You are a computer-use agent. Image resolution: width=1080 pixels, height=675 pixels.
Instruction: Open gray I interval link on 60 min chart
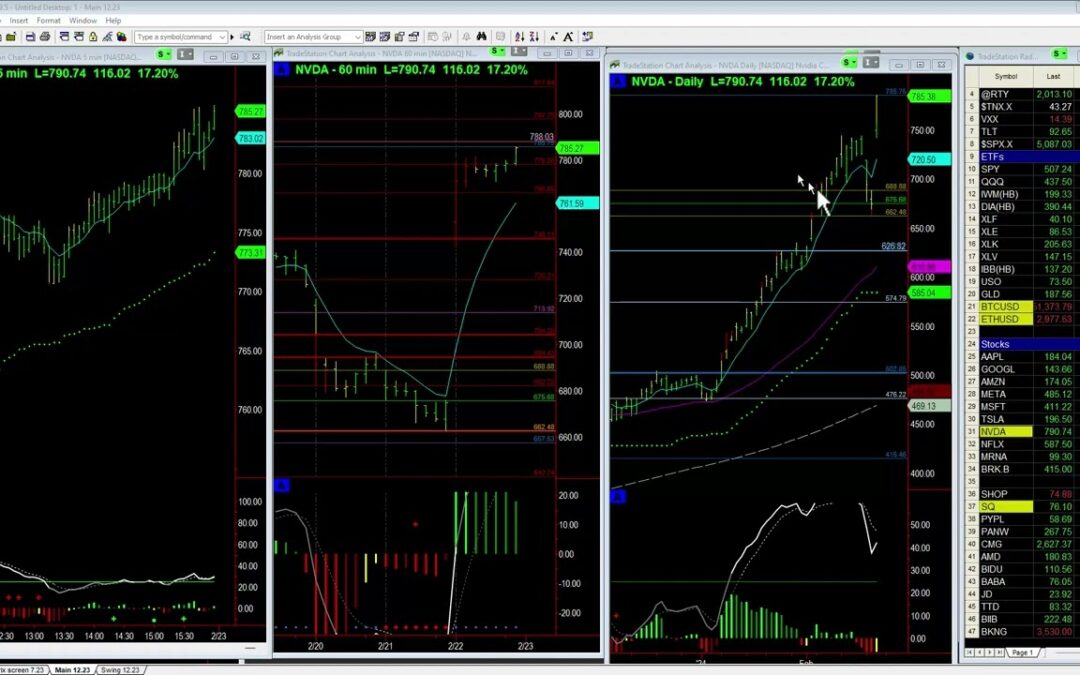point(519,52)
